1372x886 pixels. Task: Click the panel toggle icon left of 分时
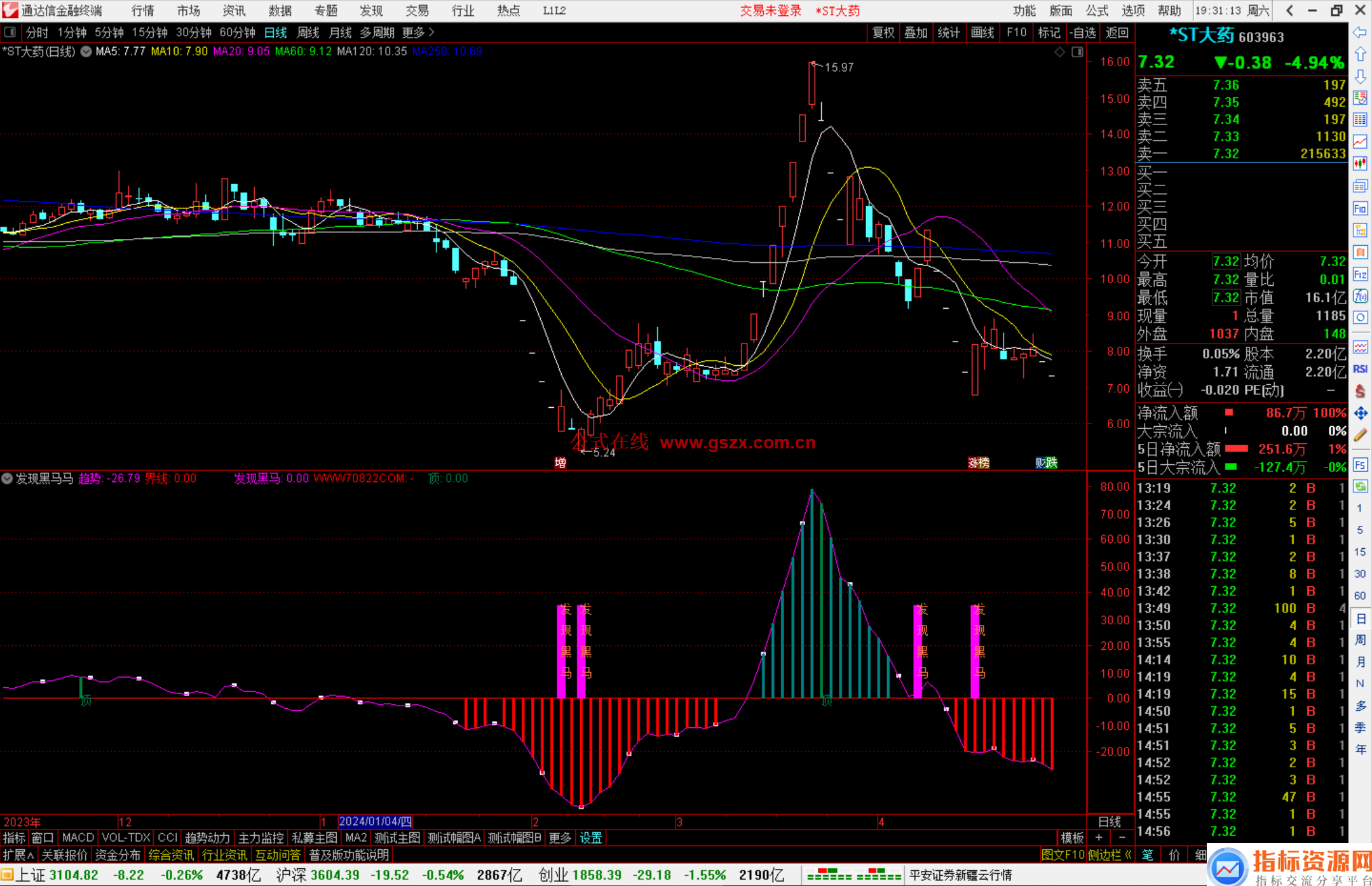(10, 32)
